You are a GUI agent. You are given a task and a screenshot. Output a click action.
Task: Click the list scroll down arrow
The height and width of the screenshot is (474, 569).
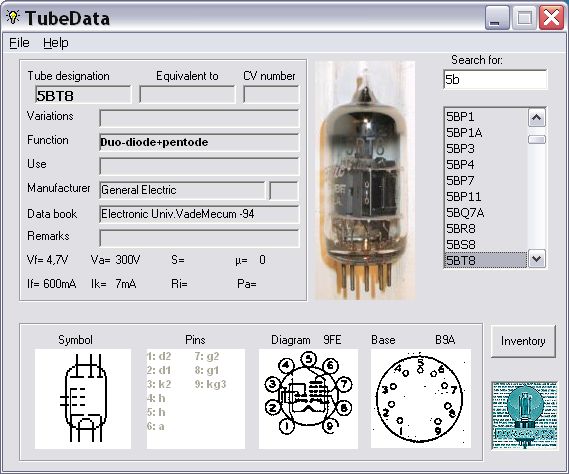click(x=537, y=259)
